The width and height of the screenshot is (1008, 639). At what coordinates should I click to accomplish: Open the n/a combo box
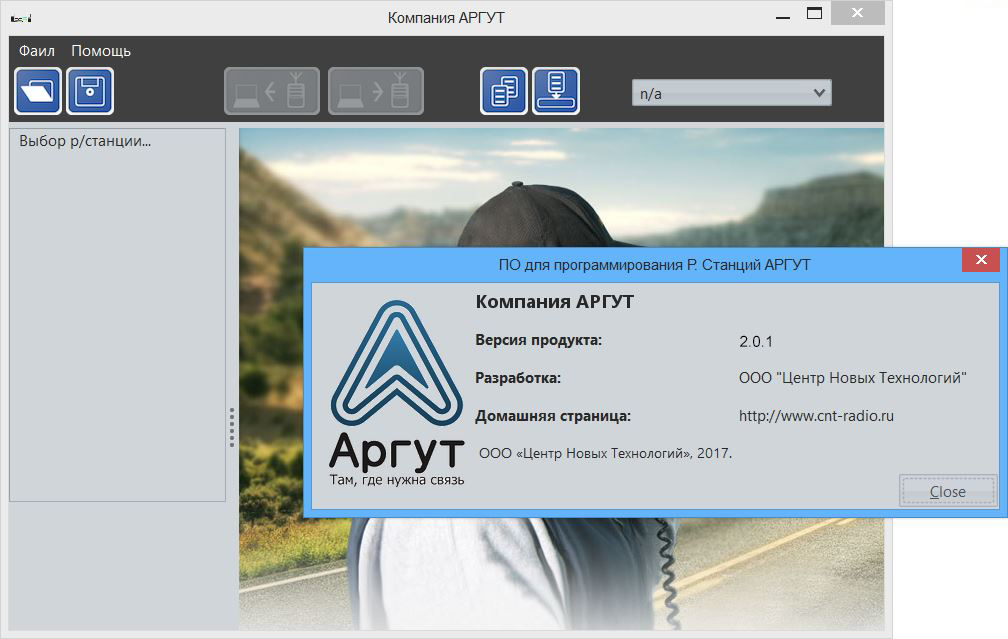[720, 93]
